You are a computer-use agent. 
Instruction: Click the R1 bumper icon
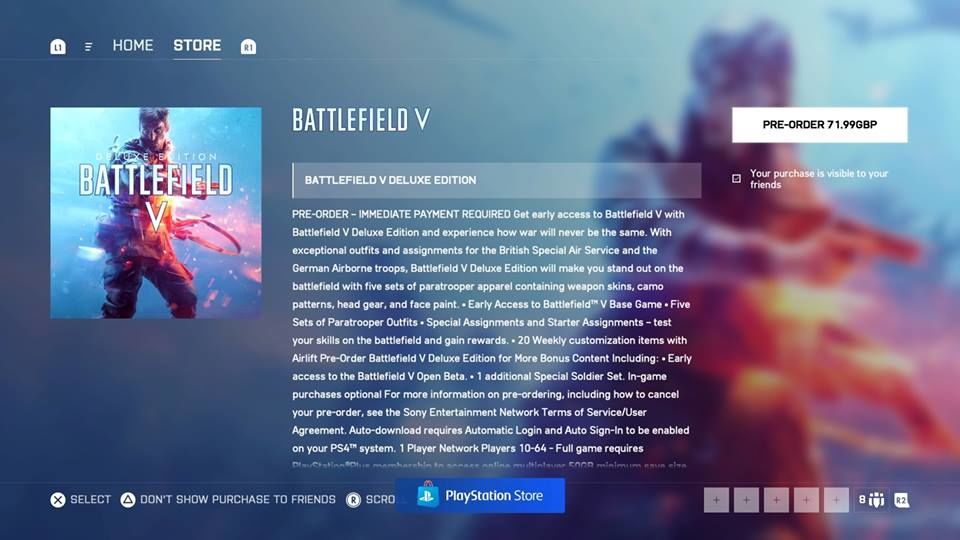point(248,47)
